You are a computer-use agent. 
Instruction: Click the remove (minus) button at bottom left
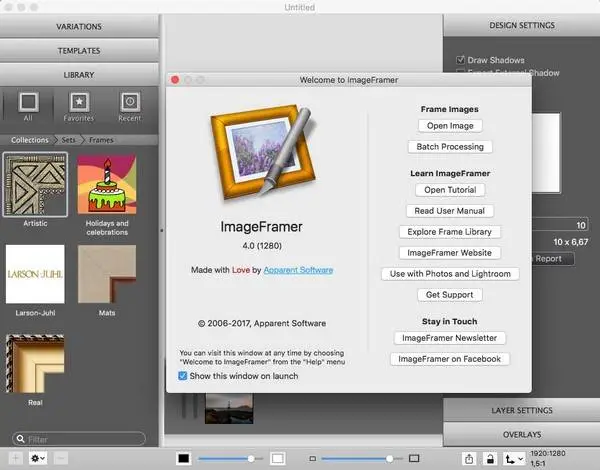pyautogui.click(x=61, y=458)
